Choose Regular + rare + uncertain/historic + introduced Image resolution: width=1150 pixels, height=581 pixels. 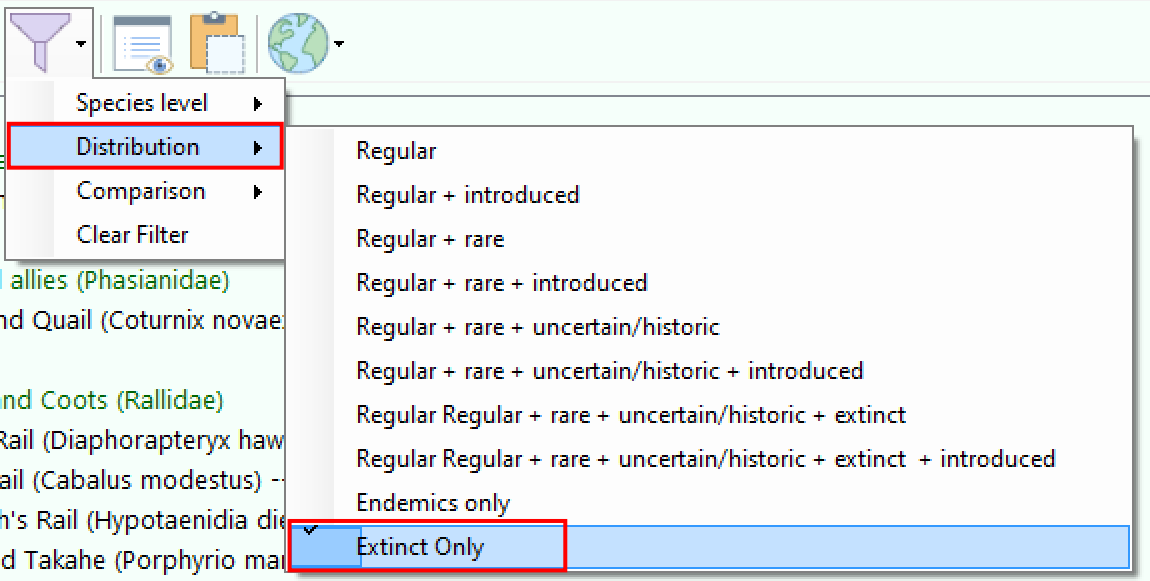[x=610, y=371]
